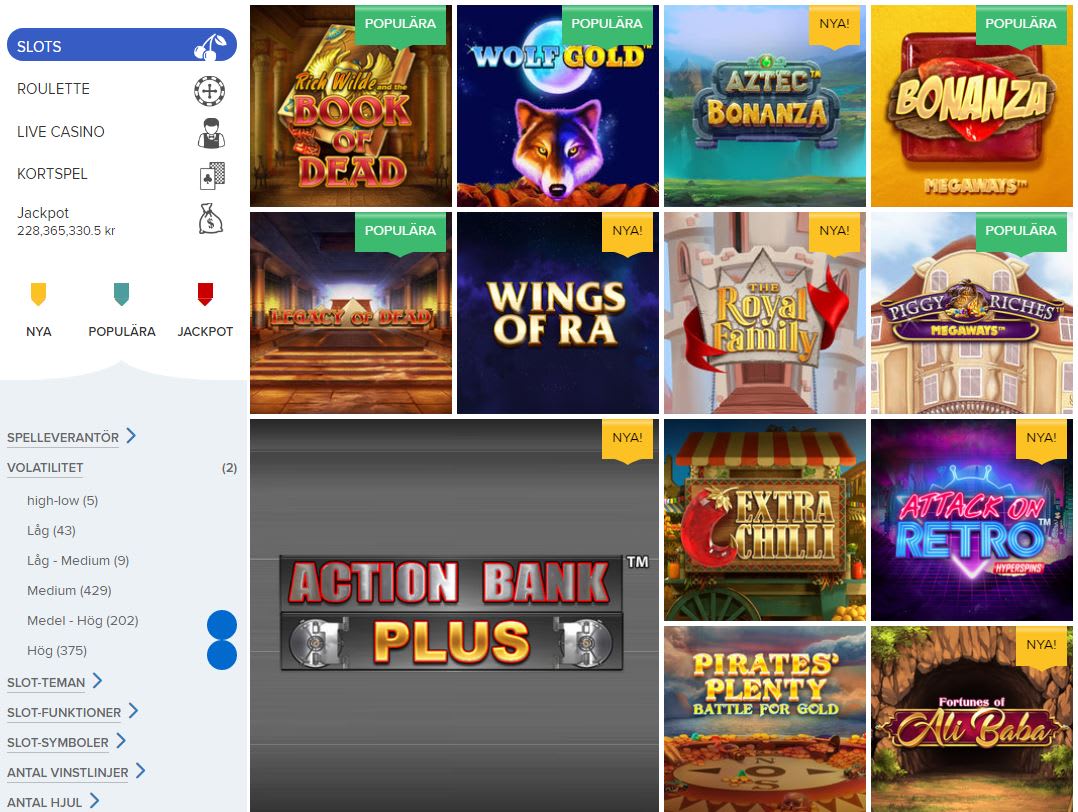Click NYA! badge on Ali Baba
Screen dimensions: 1078x812
(x=1041, y=647)
